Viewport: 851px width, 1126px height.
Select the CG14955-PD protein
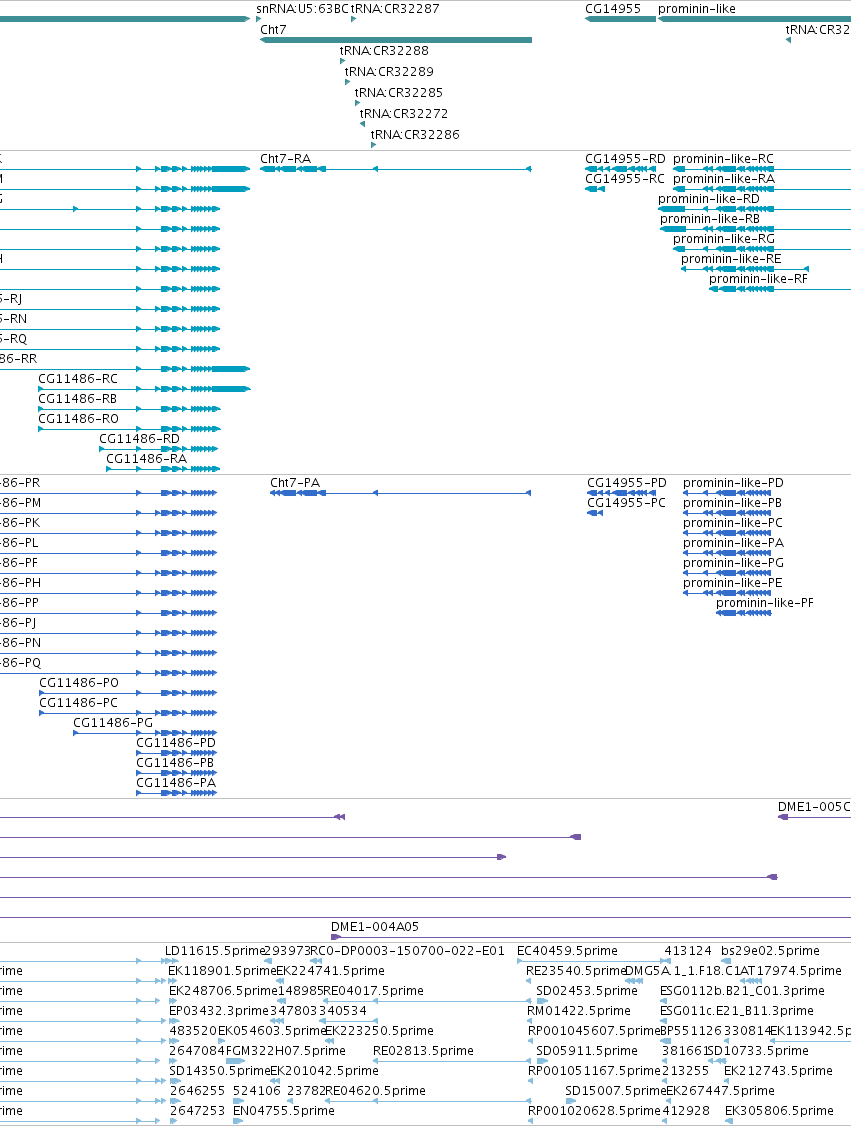click(x=622, y=493)
